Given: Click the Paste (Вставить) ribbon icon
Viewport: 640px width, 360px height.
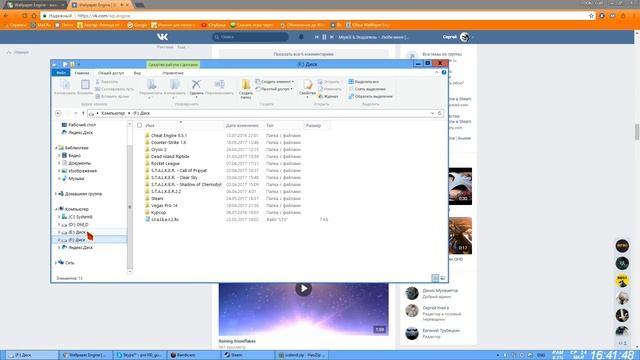Looking at the screenshot, I should 85,87.
